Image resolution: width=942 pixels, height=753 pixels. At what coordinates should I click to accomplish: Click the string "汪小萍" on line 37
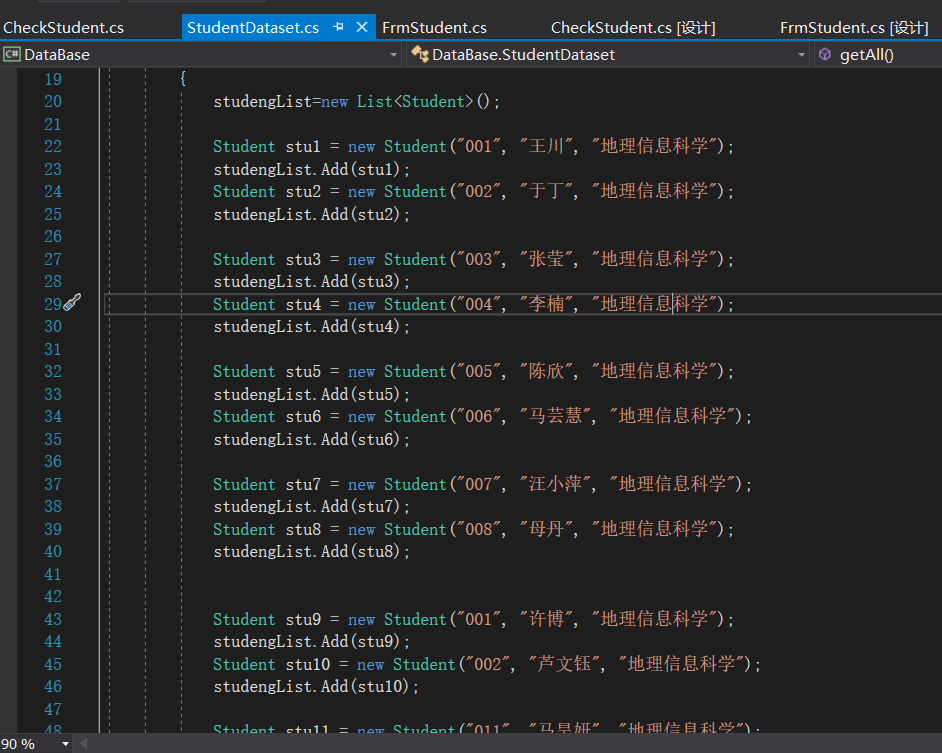coord(555,484)
